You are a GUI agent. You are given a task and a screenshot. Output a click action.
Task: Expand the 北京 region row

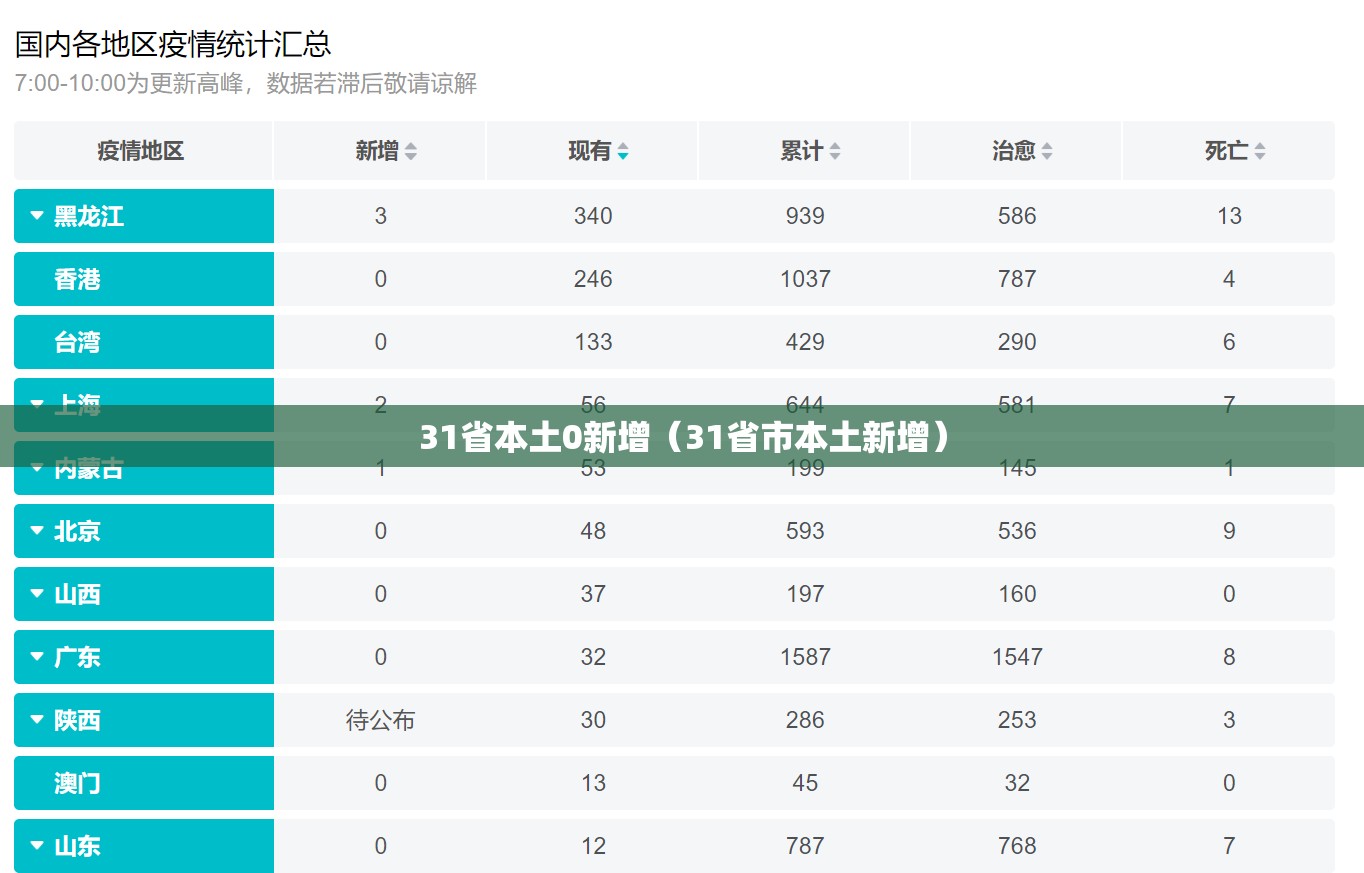click(144, 531)
